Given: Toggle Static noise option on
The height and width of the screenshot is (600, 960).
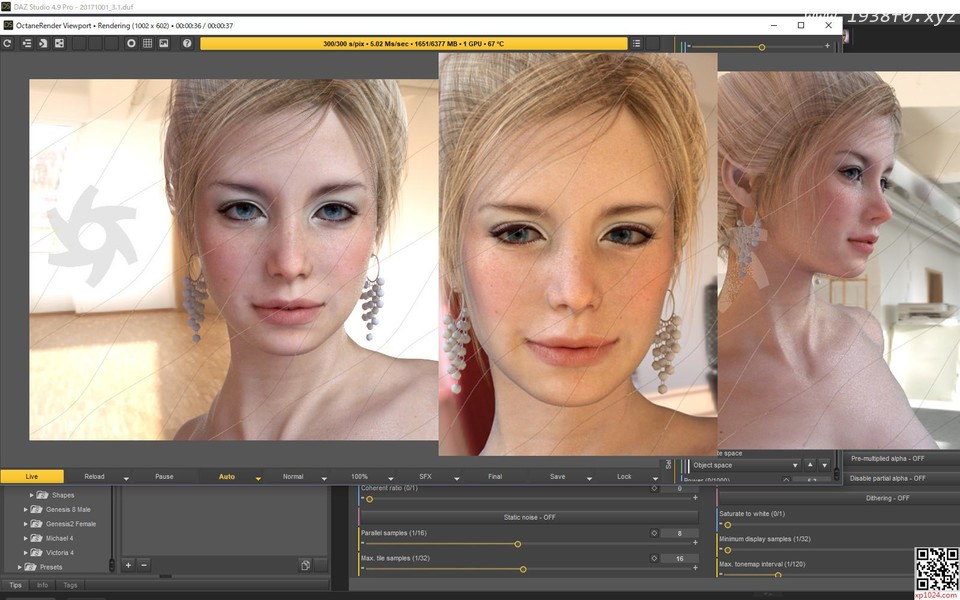Looking at the screenshot, I should pyautogui.click(x=529, y=517).
